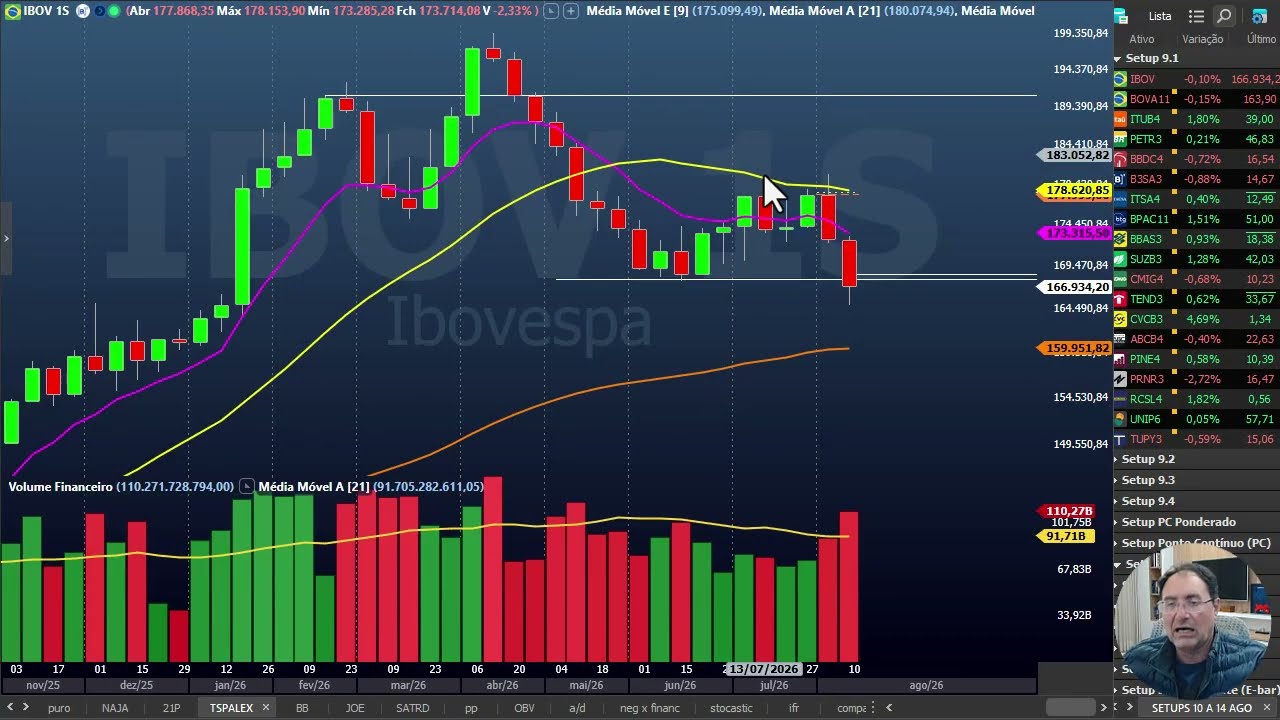Select the UNIP6 row in the watchlist
The width and height of the screenshot is (1280, 720).
coord(1196,419)
